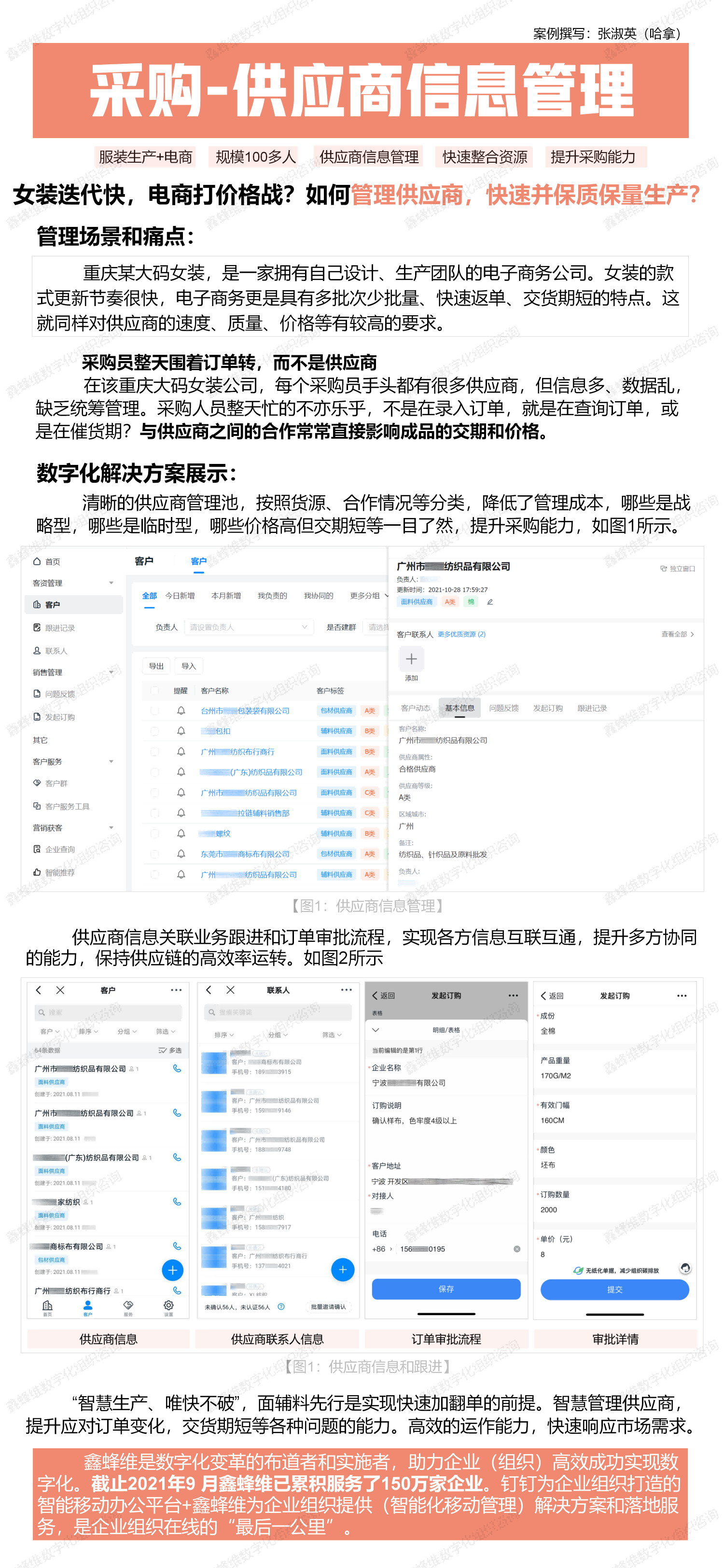
Task: Open 问题反馈 in the sidebar
Action: pyautogui.click(x=54, y=694)
